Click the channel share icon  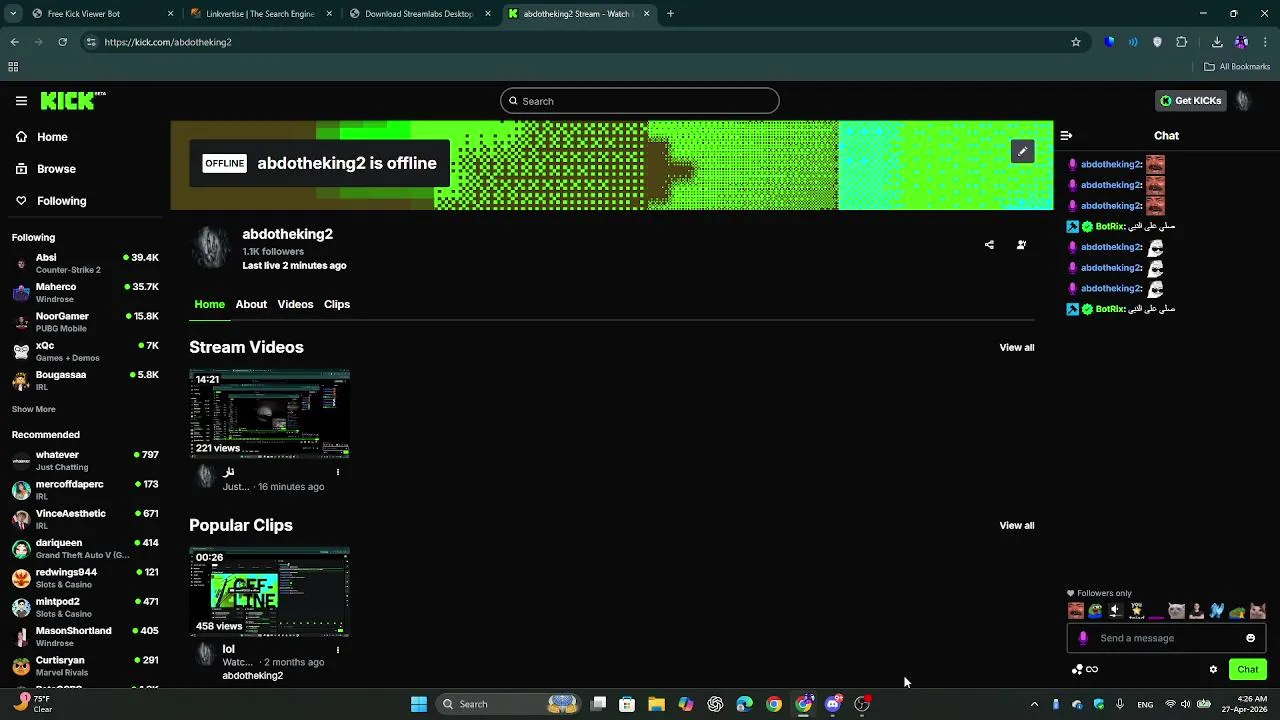point(989,245)
